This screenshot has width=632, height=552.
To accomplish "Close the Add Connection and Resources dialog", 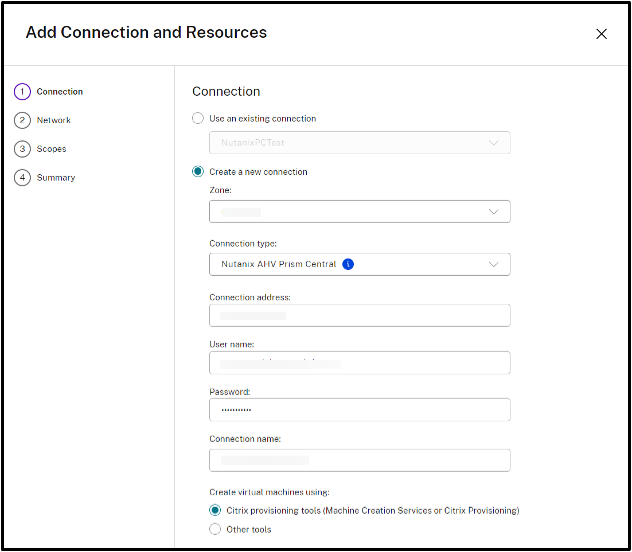I will click(x=601, y=33).
